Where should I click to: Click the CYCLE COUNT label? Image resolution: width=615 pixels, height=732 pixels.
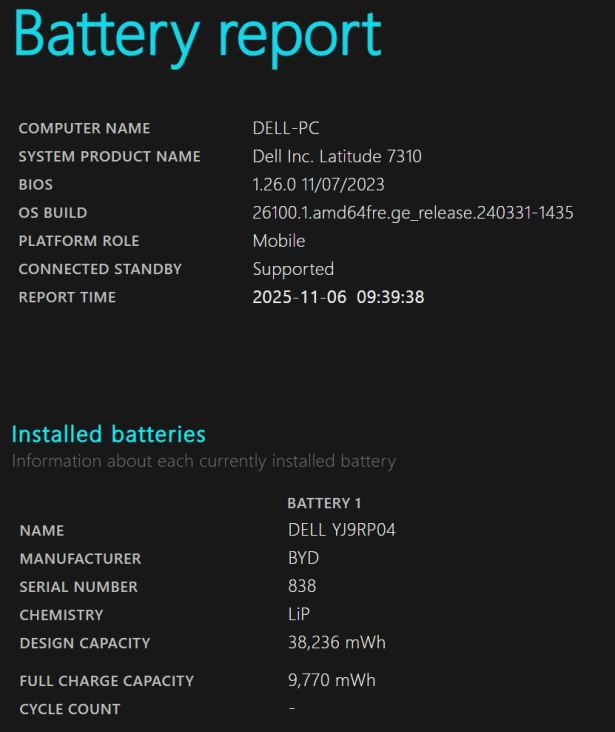[x=70, y=709]
